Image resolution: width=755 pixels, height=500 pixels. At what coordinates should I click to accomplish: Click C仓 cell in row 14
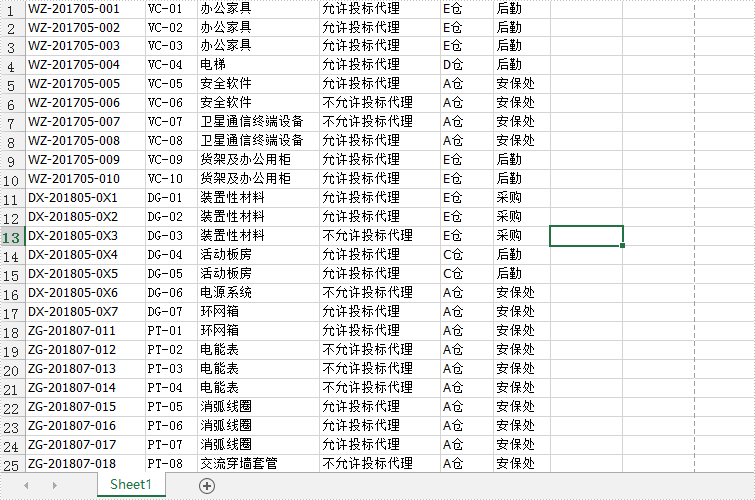(467, 254)
